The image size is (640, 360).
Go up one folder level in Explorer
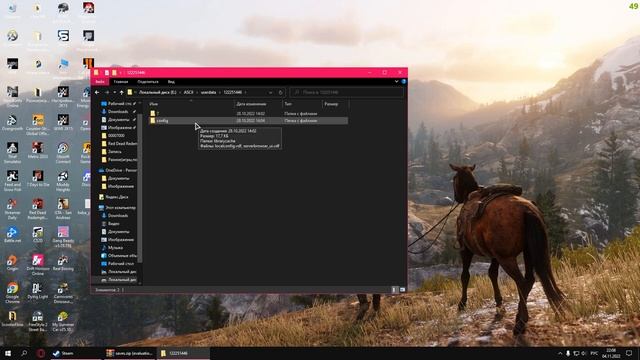[122, 92]
